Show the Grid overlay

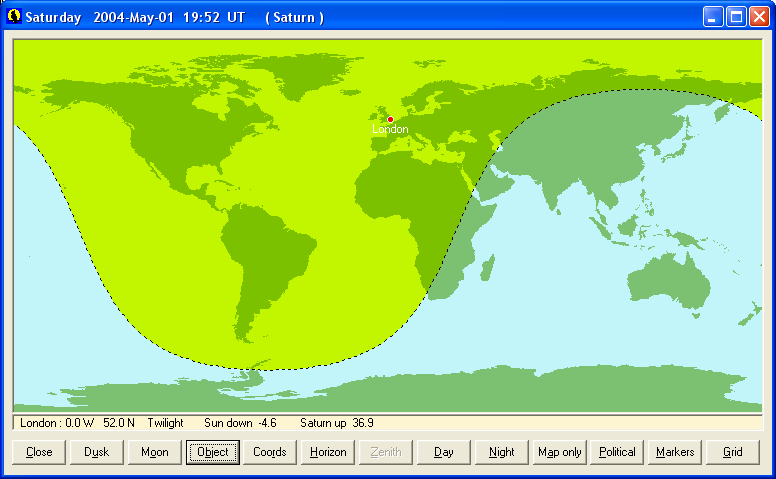click(x=733, y=452)
